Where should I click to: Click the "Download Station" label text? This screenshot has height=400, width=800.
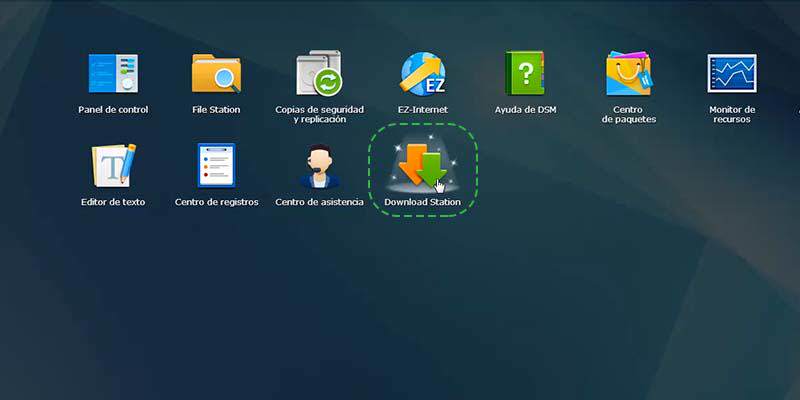click(x=422, y=202)
